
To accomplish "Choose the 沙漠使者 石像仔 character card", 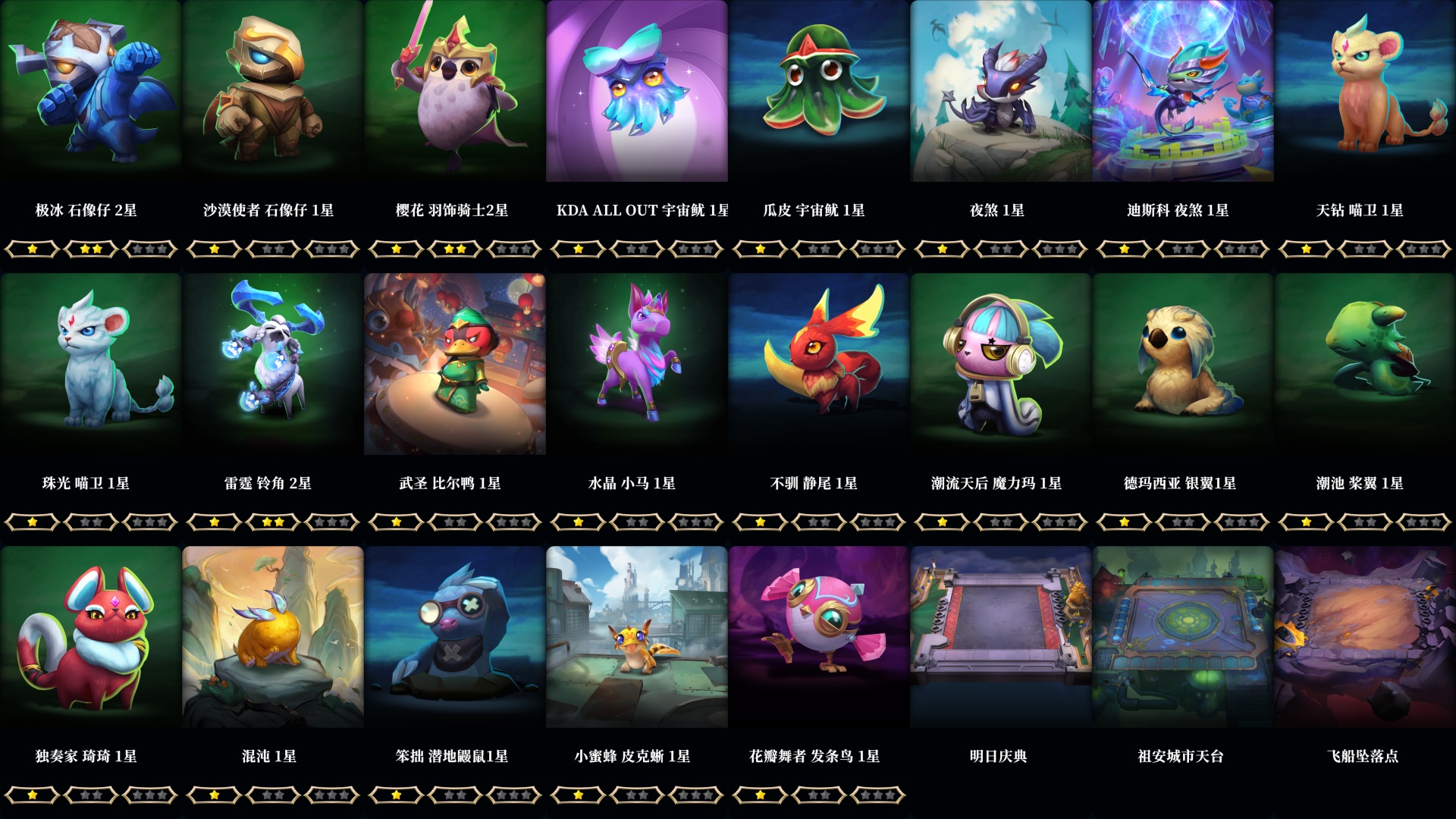I will tap(273, 91).
